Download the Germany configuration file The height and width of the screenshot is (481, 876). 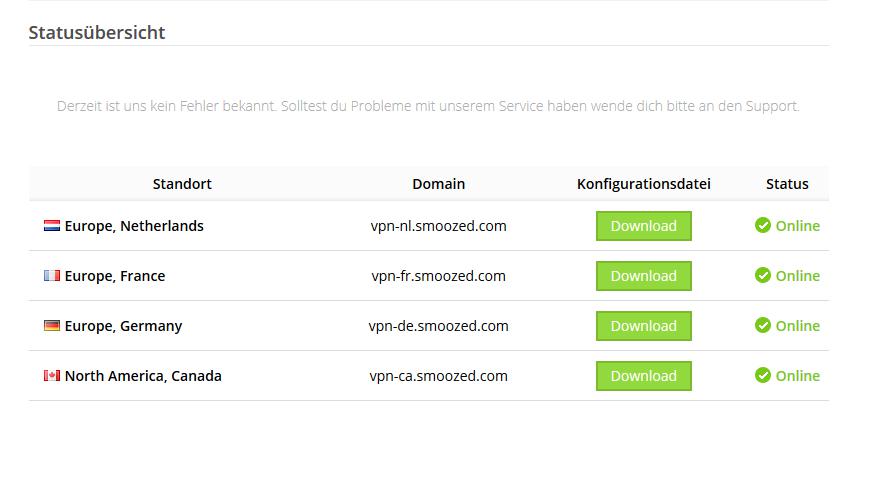tap(644, 326)
